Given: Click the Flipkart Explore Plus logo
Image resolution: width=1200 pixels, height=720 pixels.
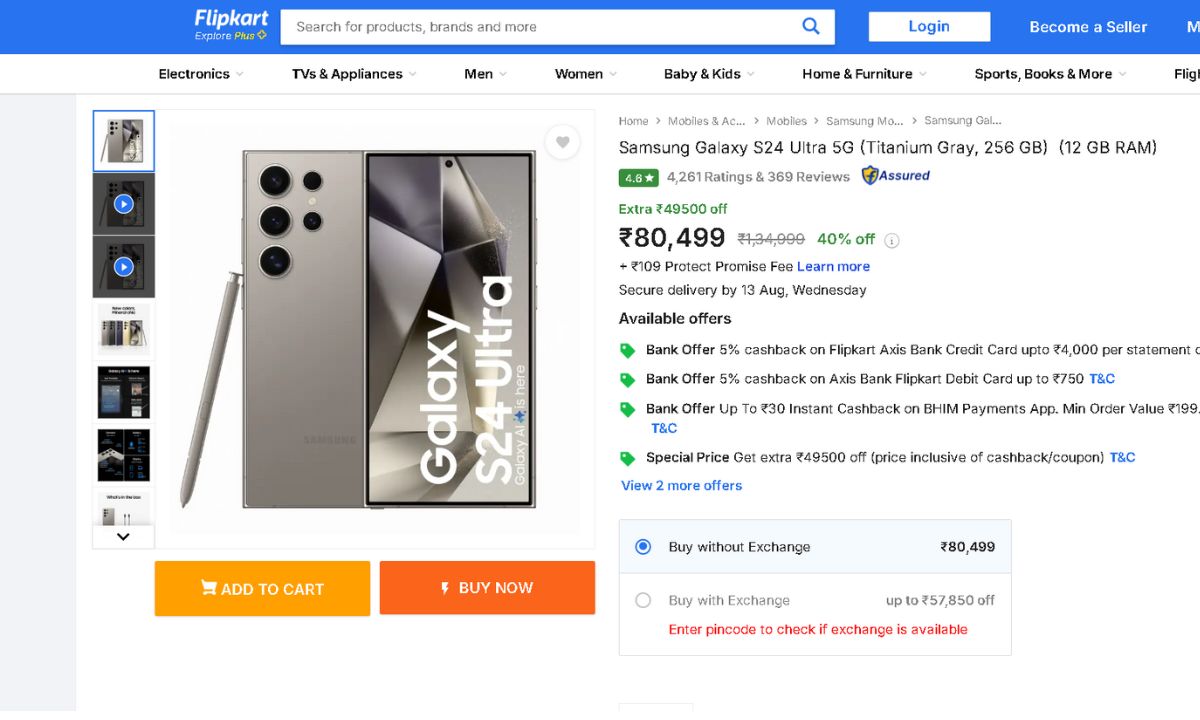Looking at the screenshot, I should (231, 25).
